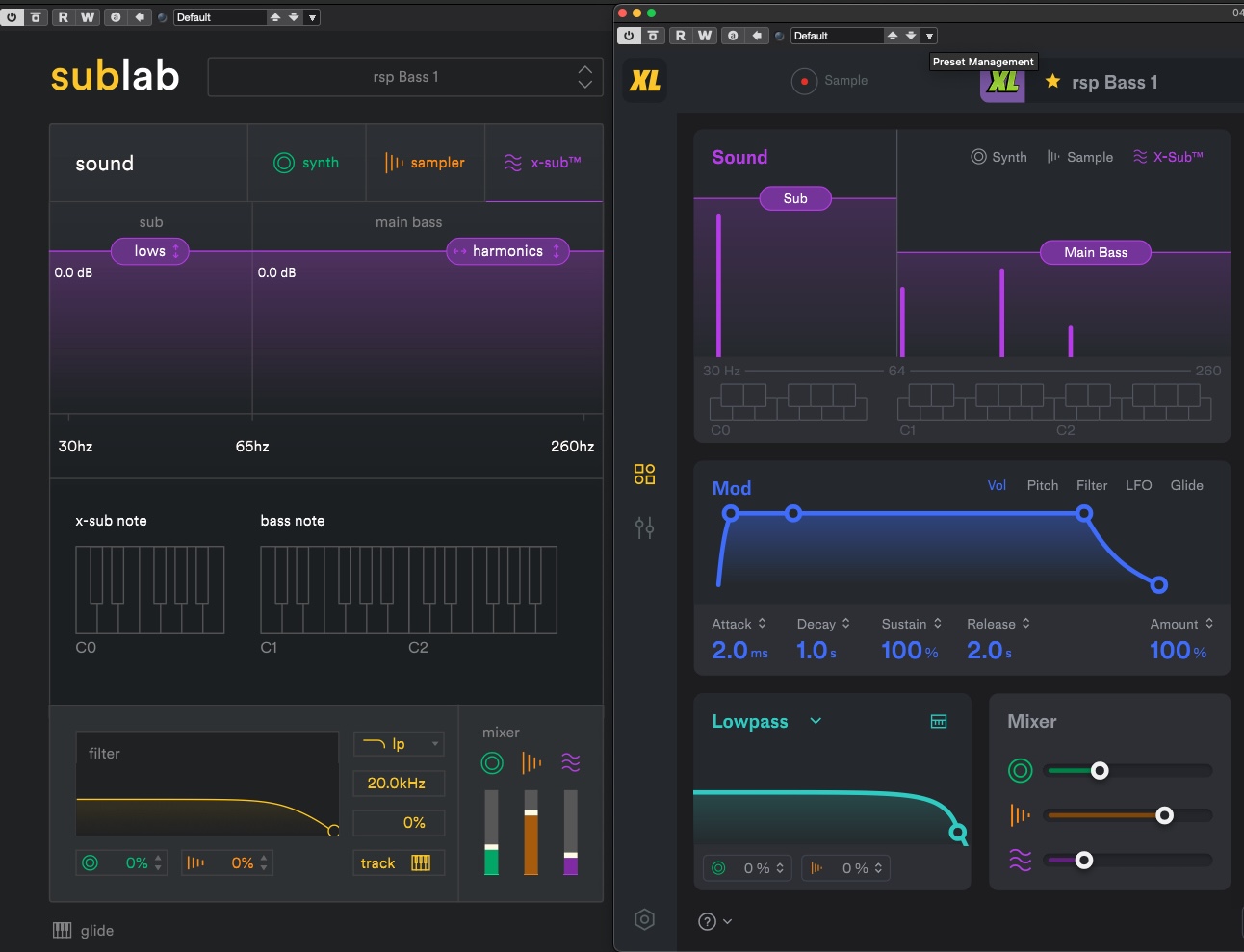1244x952 pixels.
Task: Select the Pitch tab in Mod section
Action: (1042, 485)
